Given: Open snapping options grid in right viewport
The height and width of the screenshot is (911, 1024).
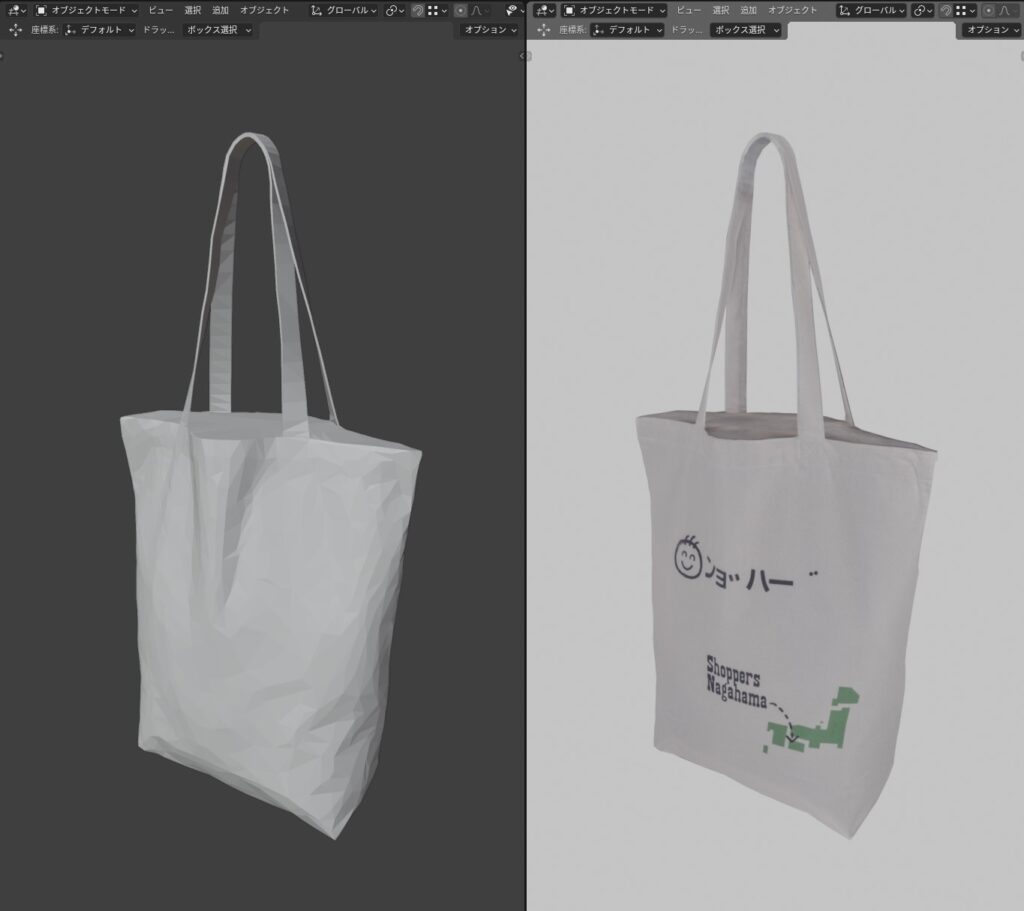Looking at the screenshot, I should coord(965,10).
